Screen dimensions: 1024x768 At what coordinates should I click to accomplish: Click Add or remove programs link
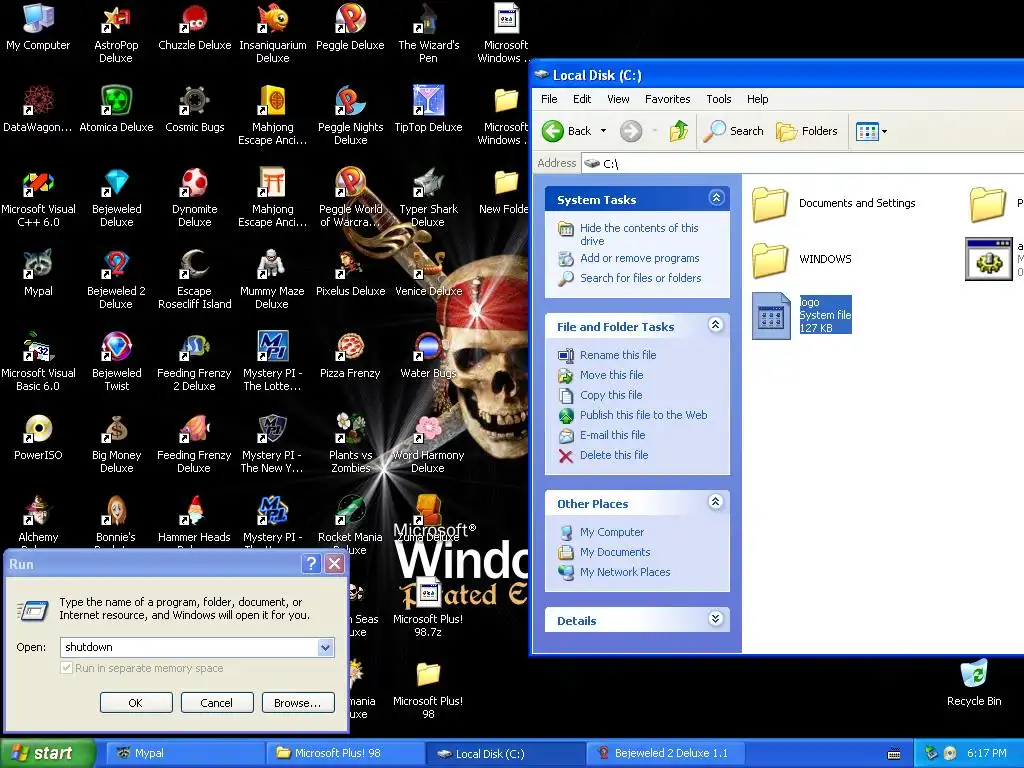click(x=639, y=259)
